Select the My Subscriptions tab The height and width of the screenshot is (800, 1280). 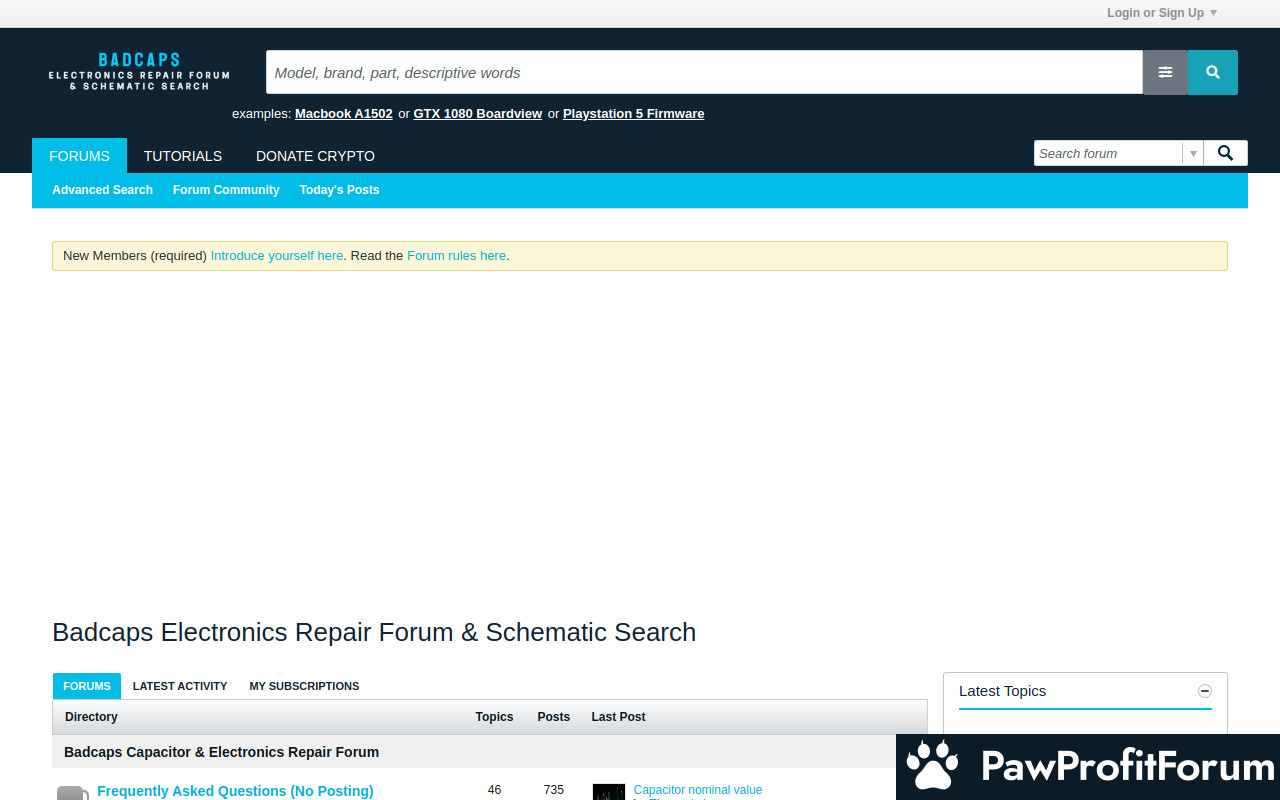pyautogui.click(x=304, y=686)
